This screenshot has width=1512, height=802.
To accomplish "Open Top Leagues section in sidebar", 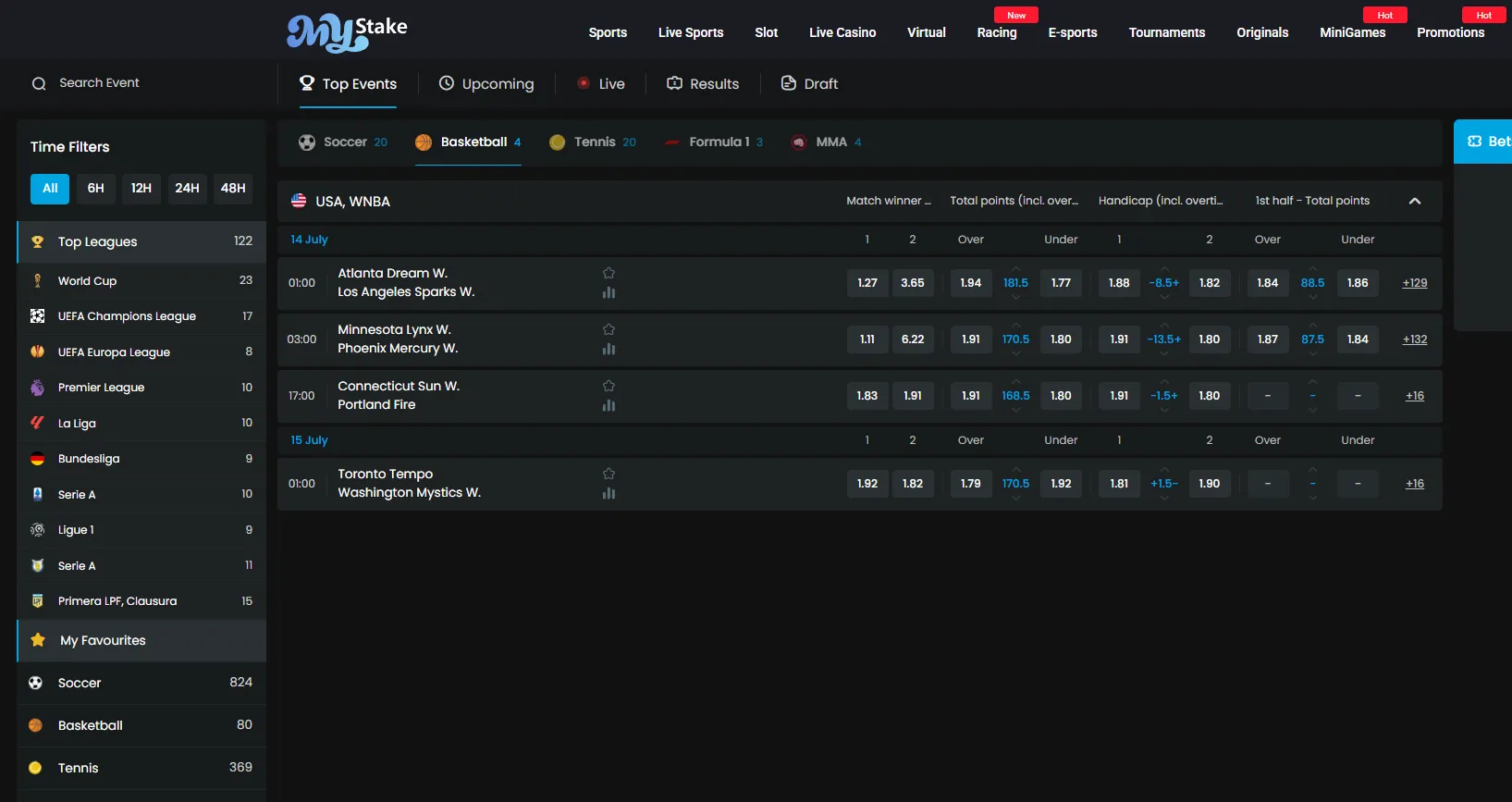I will pos(141,241).
